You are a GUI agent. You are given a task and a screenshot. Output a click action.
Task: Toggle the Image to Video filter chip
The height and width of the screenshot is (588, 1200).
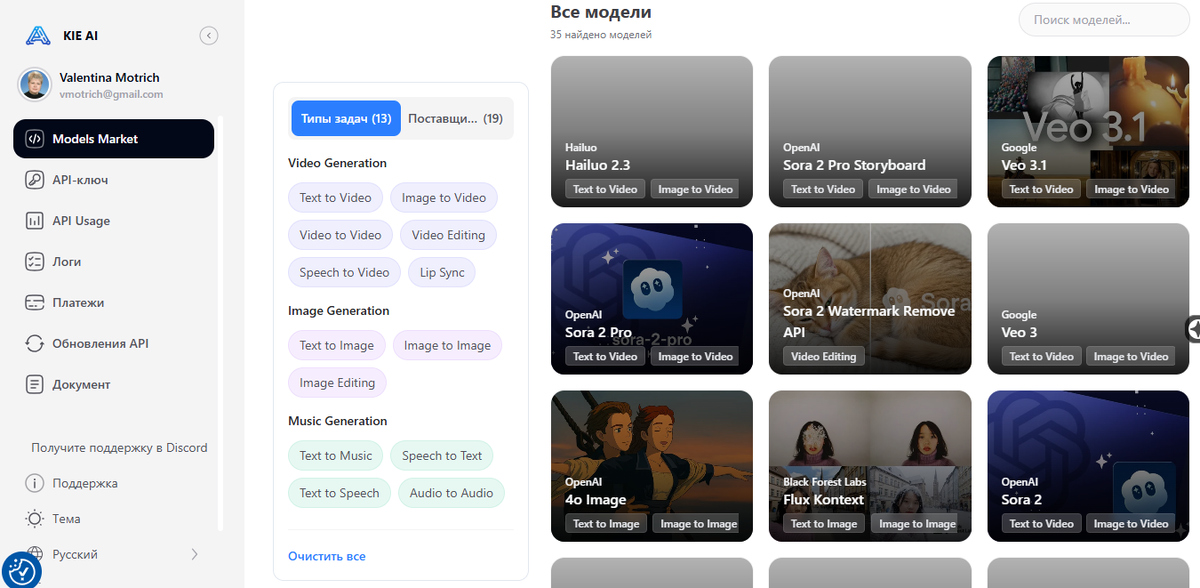(444, 198)
